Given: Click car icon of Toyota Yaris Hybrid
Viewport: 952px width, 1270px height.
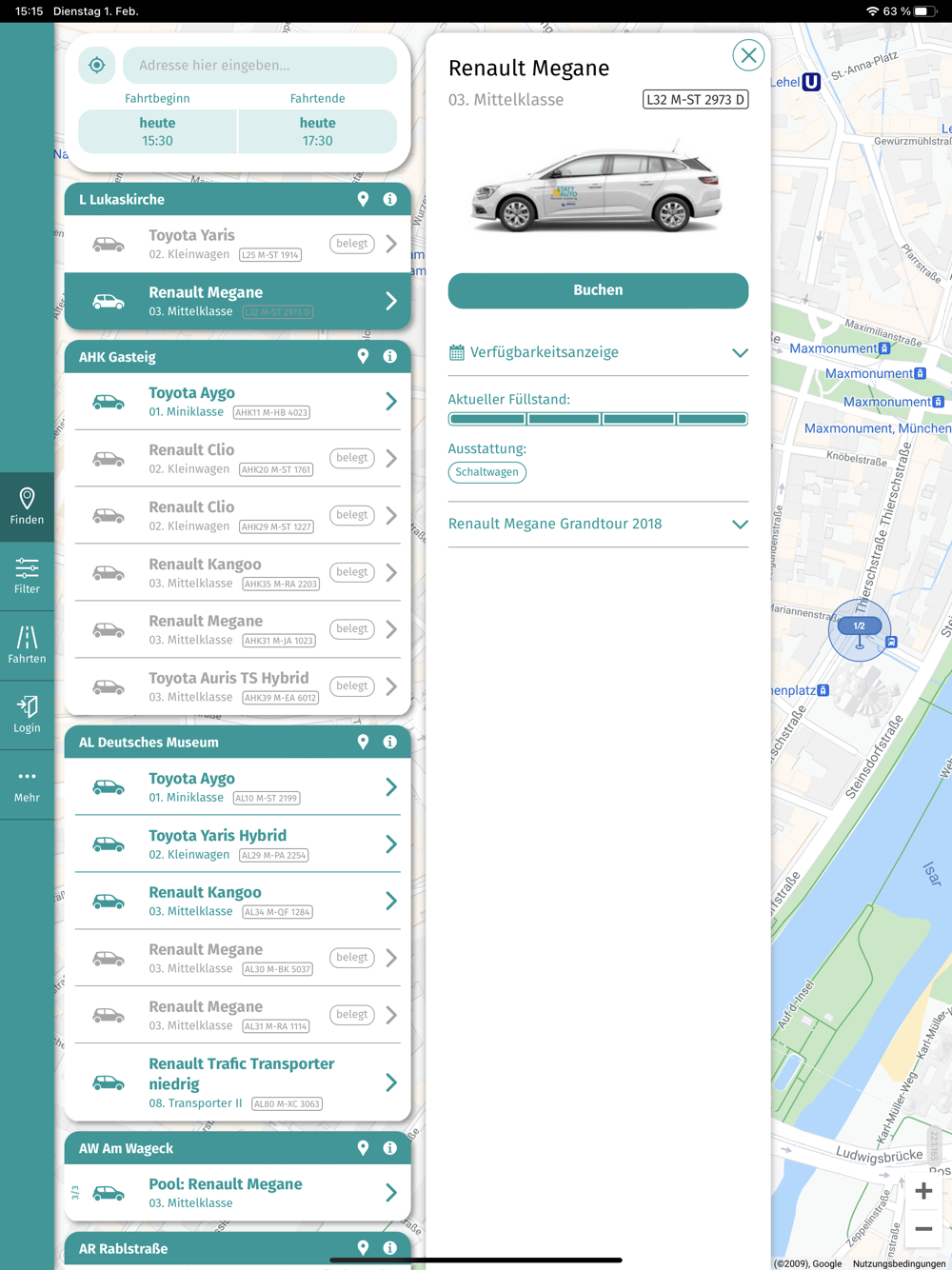Looking at the screenshot, I should pos(109,844).
